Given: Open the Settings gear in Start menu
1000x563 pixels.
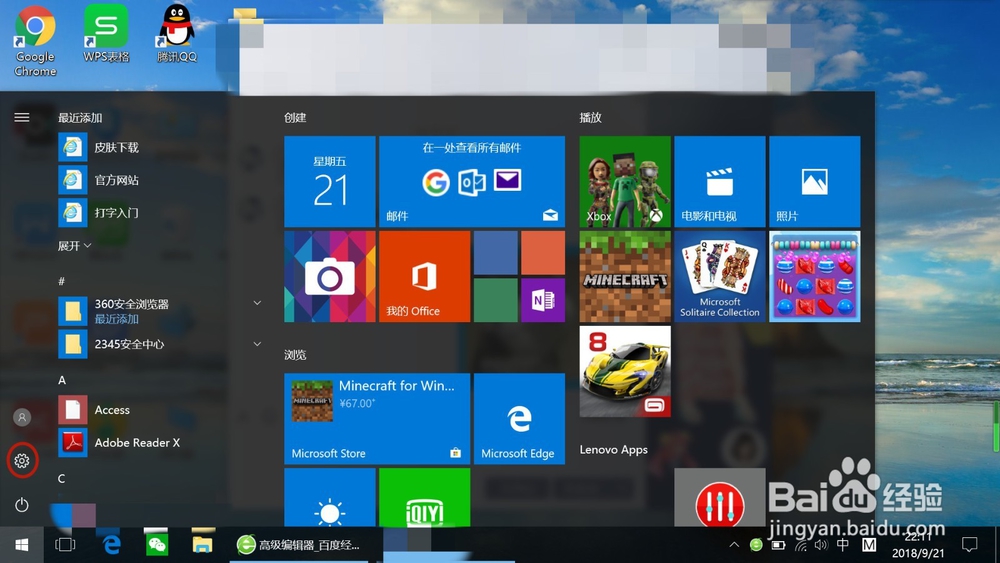Looking at the screenshot, I should click(x=22, y=460).
